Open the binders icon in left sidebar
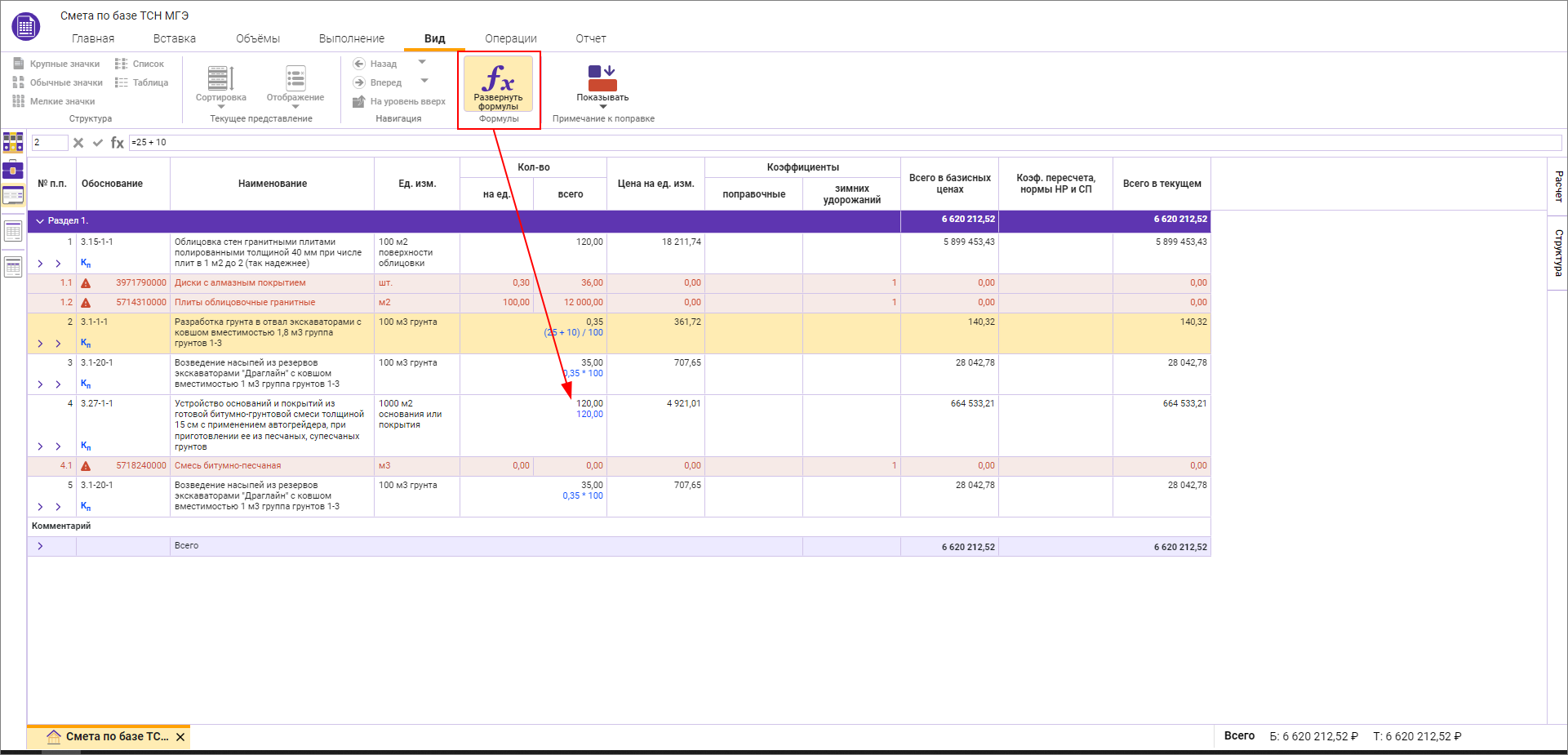The image size is (1568, 755). point(13,142)
